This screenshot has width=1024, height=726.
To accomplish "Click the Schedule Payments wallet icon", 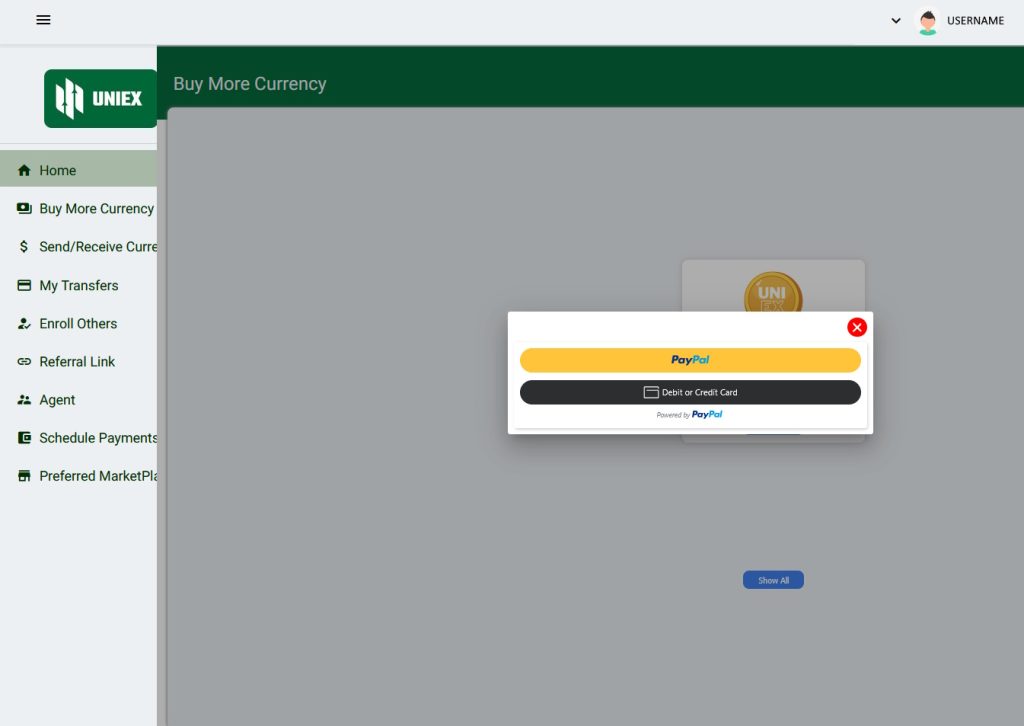I will [24, 438].
